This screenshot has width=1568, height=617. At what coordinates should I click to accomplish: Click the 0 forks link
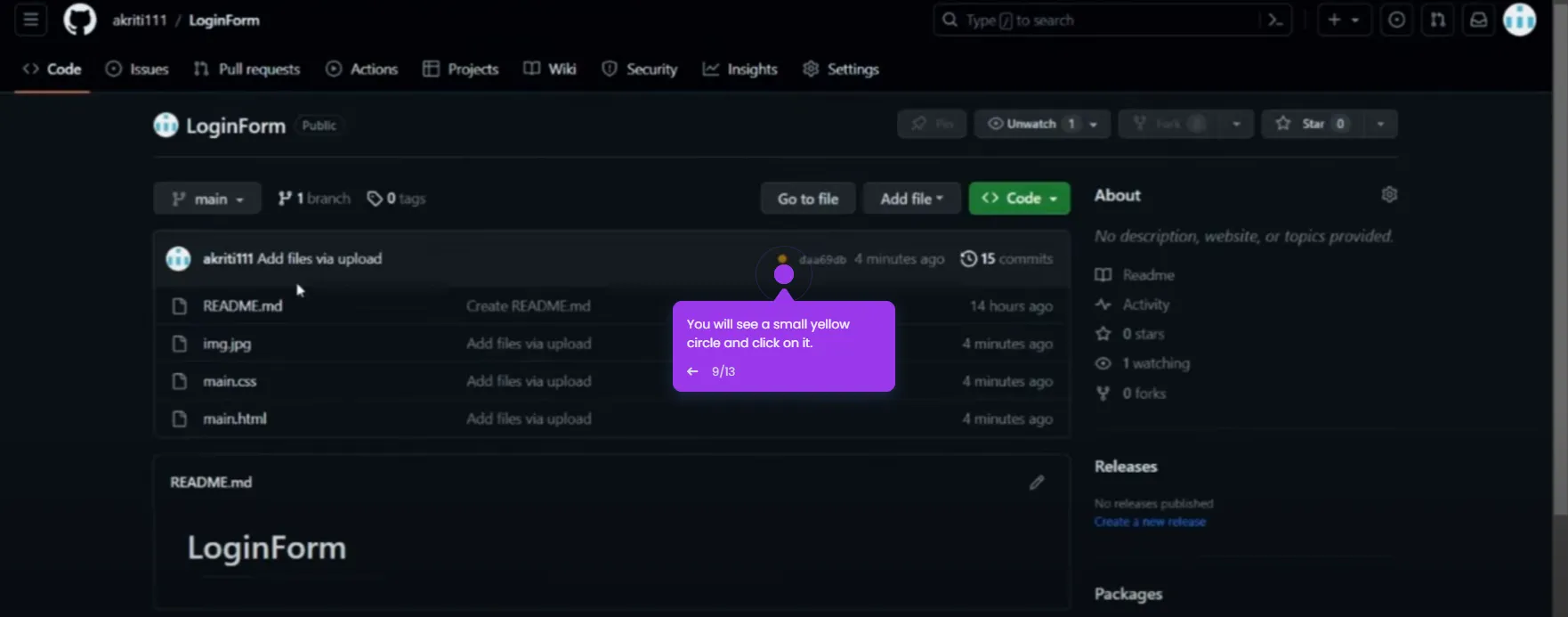pyautogui.click(x=1130, y=393)
